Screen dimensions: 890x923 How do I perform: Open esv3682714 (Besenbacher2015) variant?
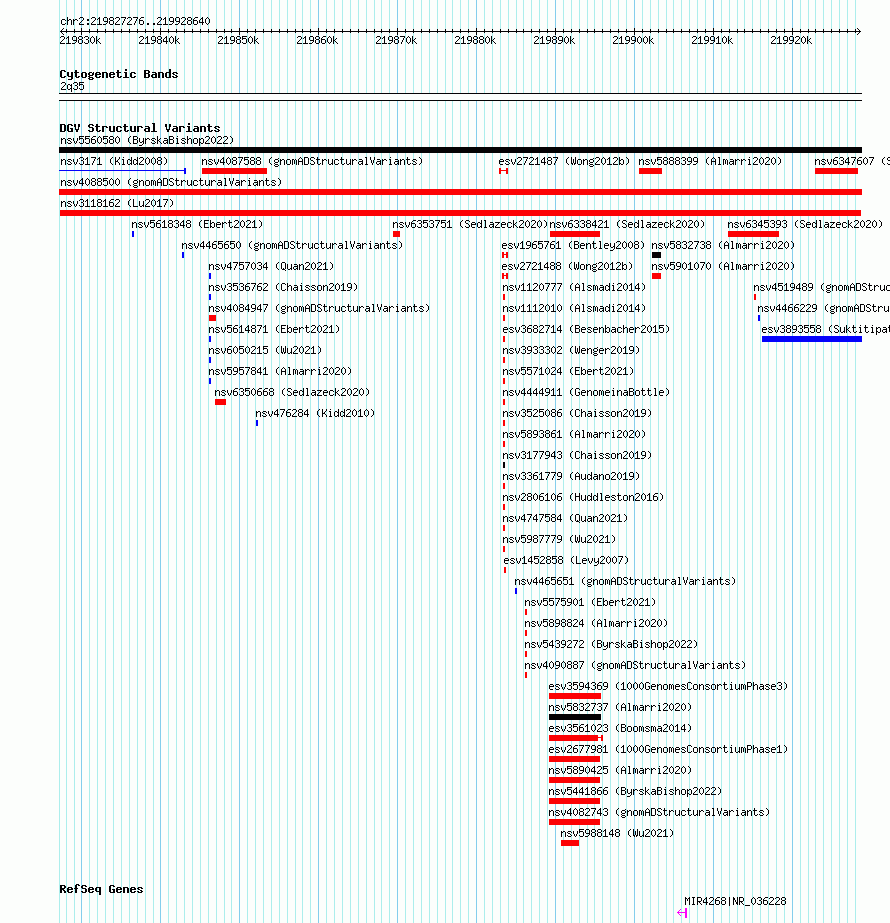pyautogui.click(x=586, y=329)
